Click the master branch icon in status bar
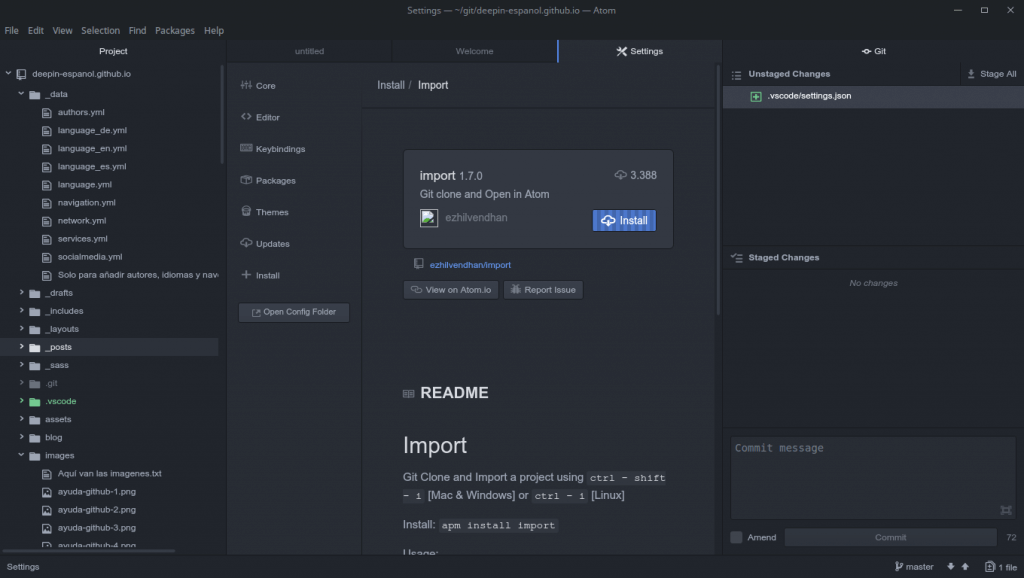The height and width of the screenshot is (578, 1024). click(x=899, y=566)
